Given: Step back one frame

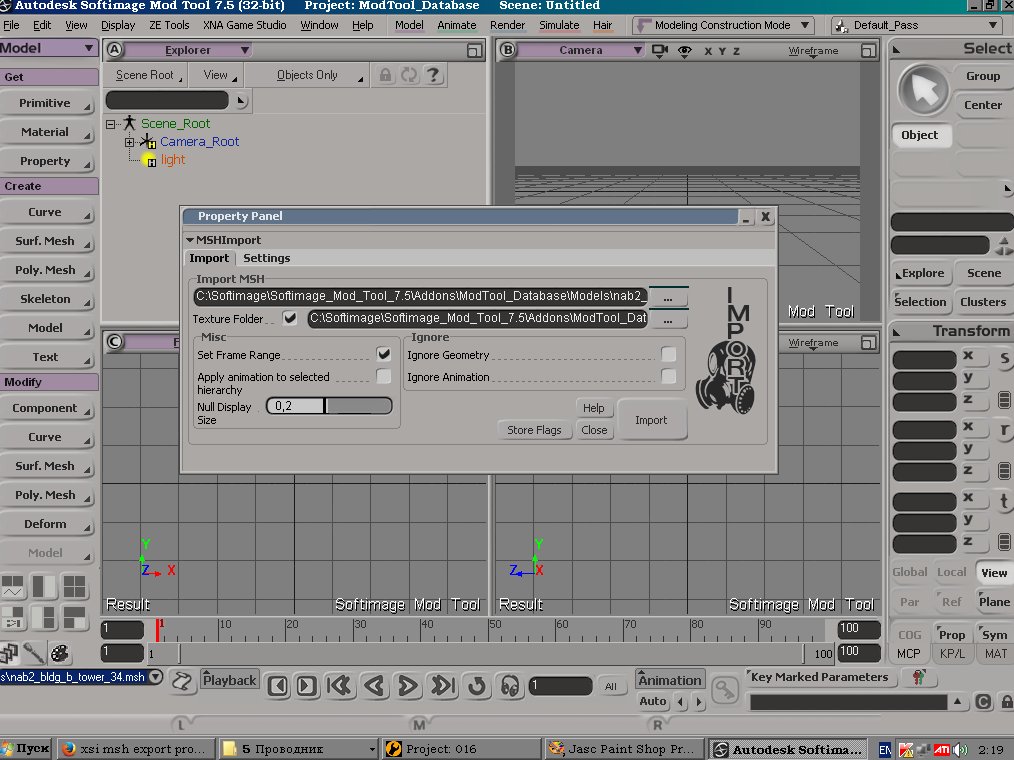Looking at the screenshot, I should [278, 686].
